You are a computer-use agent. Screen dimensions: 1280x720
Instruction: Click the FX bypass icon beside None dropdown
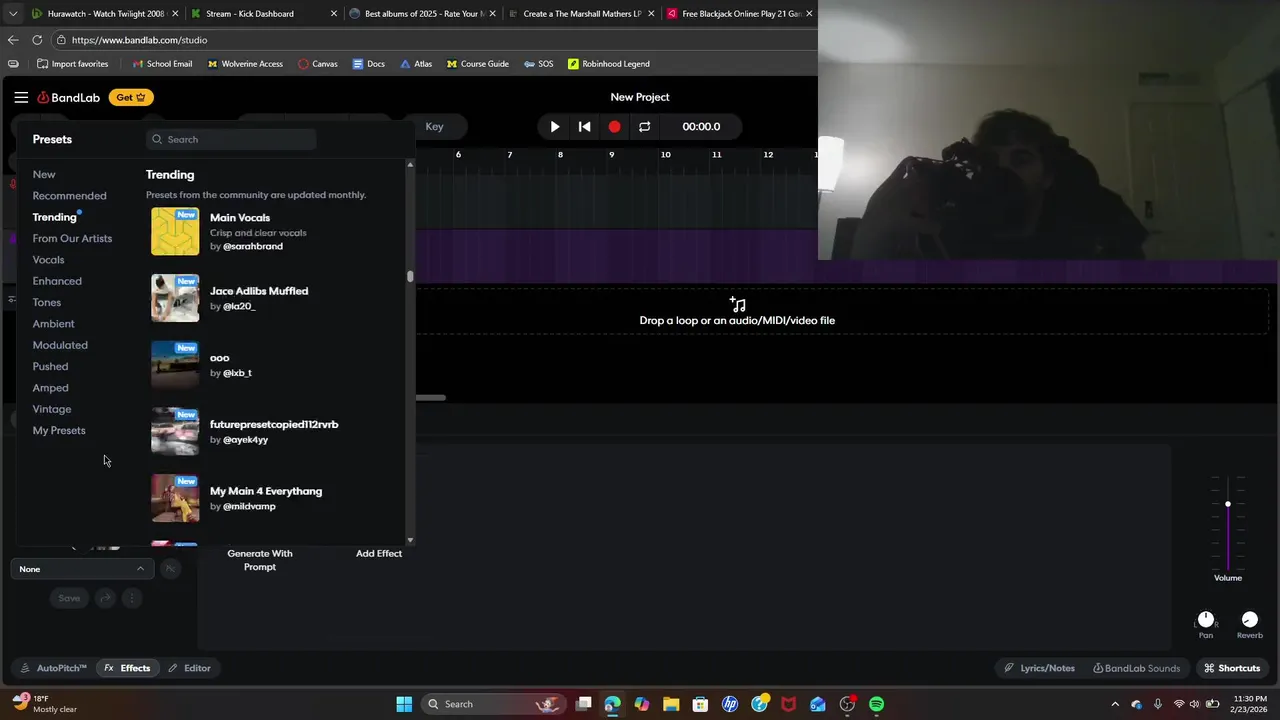pyautogui.click(x=170, y=569)
